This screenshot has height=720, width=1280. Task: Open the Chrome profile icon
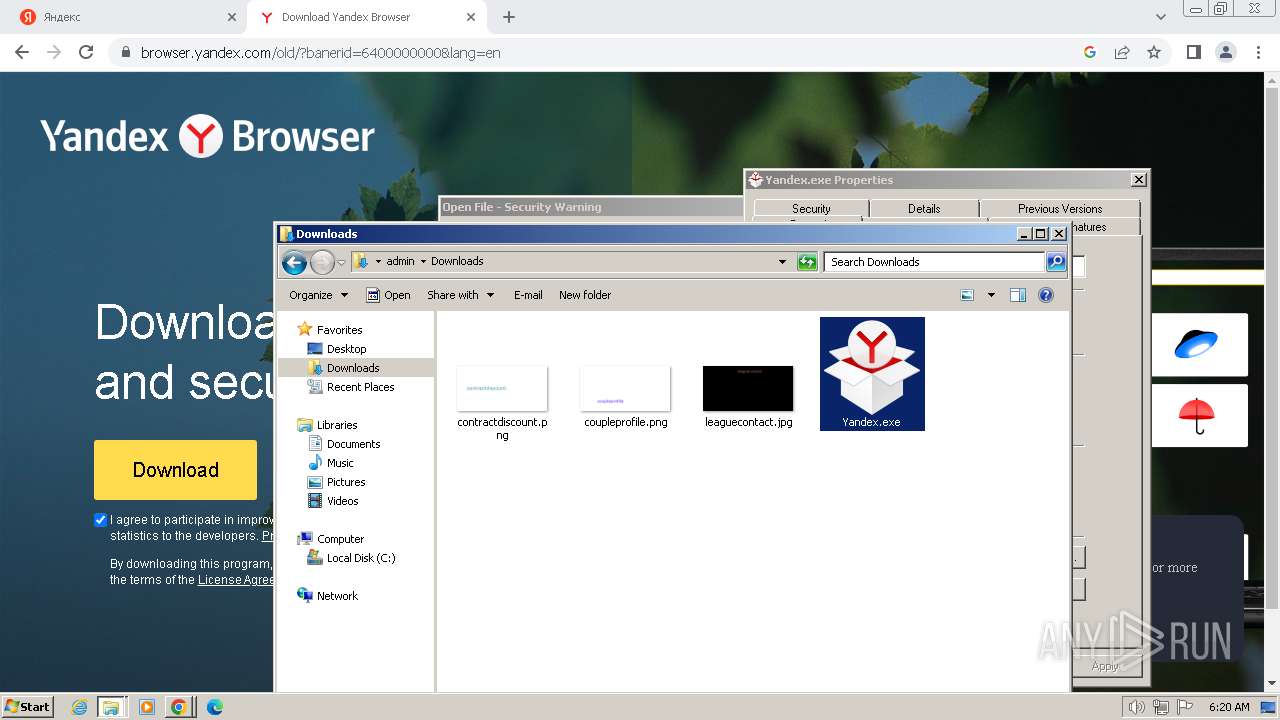1226,52
